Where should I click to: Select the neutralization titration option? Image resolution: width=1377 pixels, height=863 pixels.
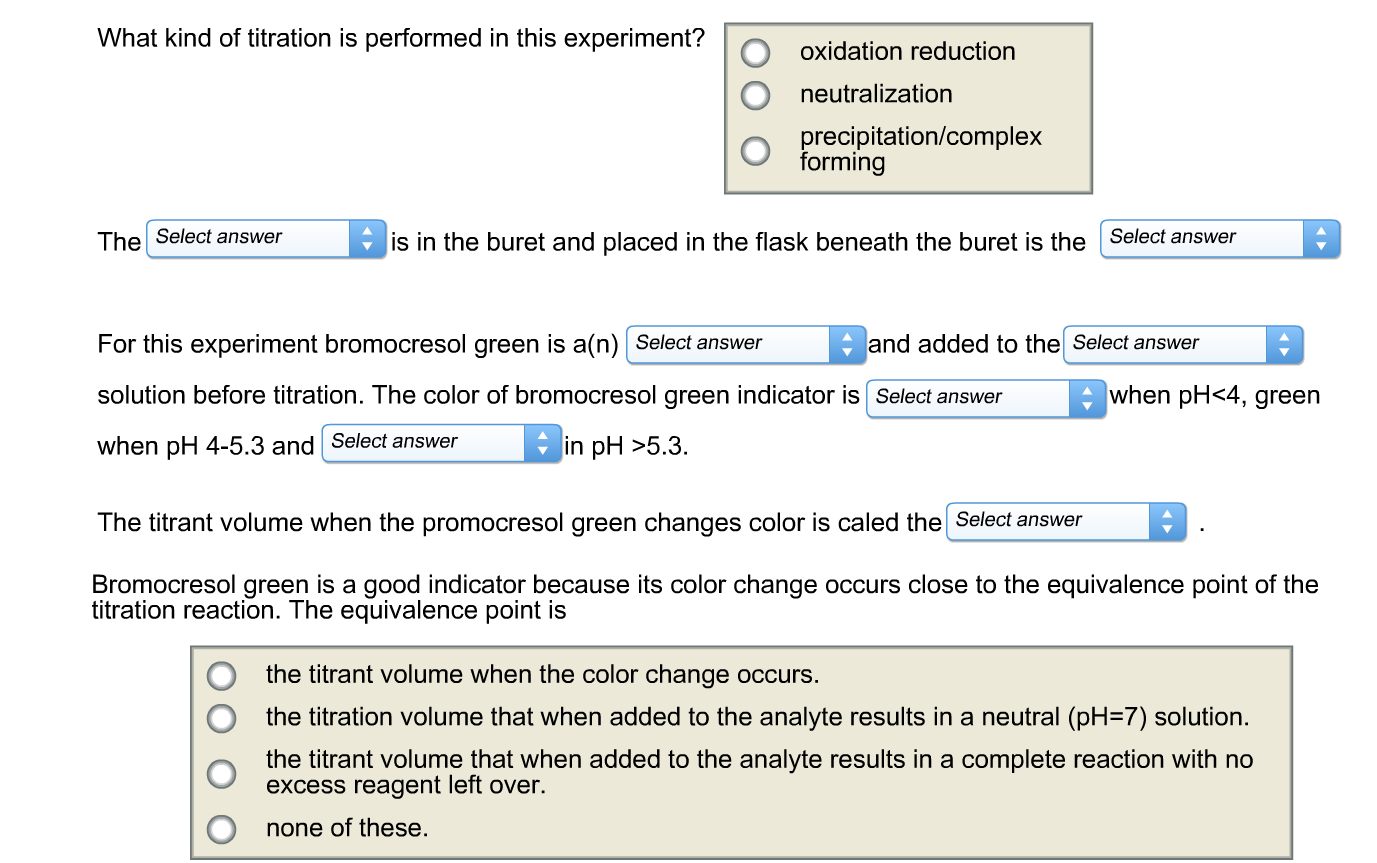click(x=755, y=95)
